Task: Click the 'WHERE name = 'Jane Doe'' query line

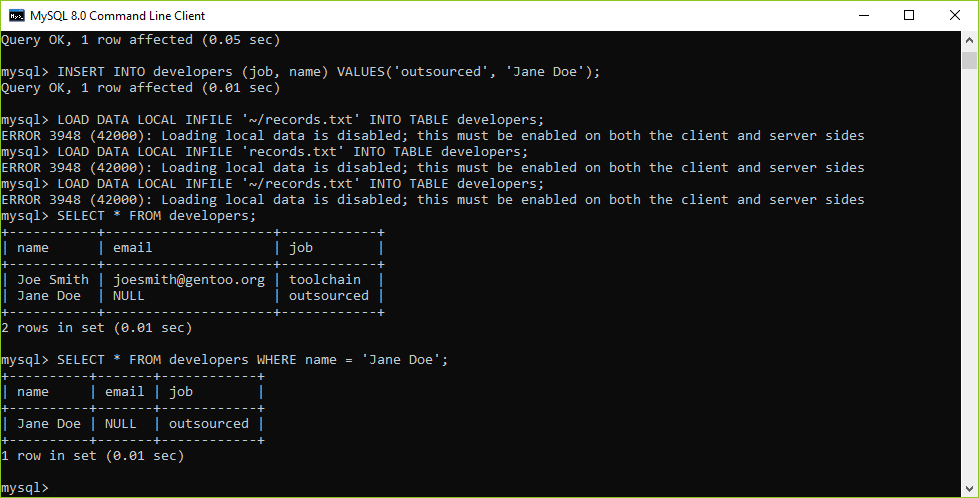Action: pos(225,360)
